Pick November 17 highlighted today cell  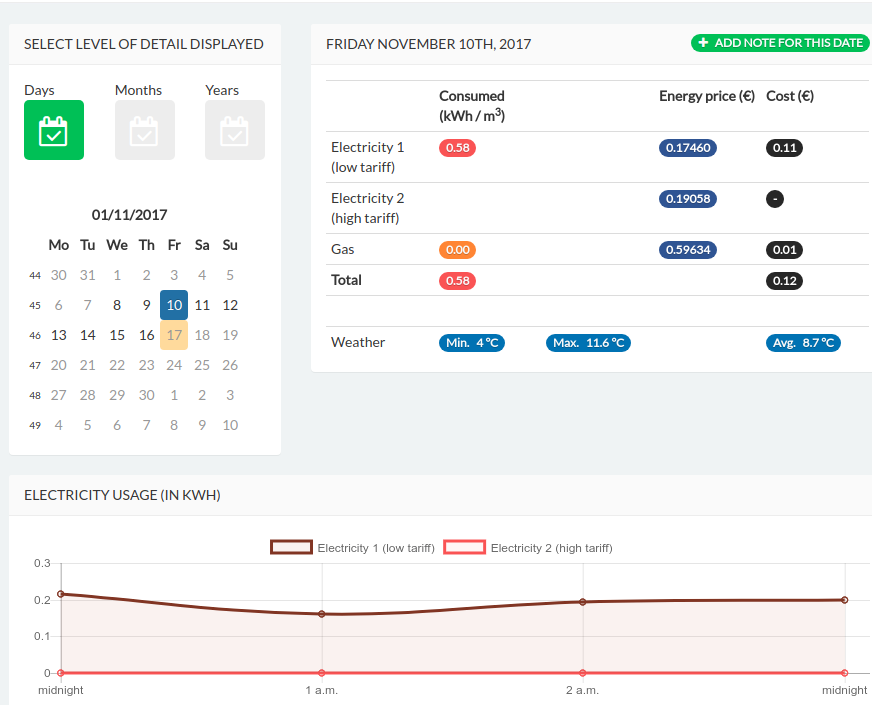coord(174,335)
